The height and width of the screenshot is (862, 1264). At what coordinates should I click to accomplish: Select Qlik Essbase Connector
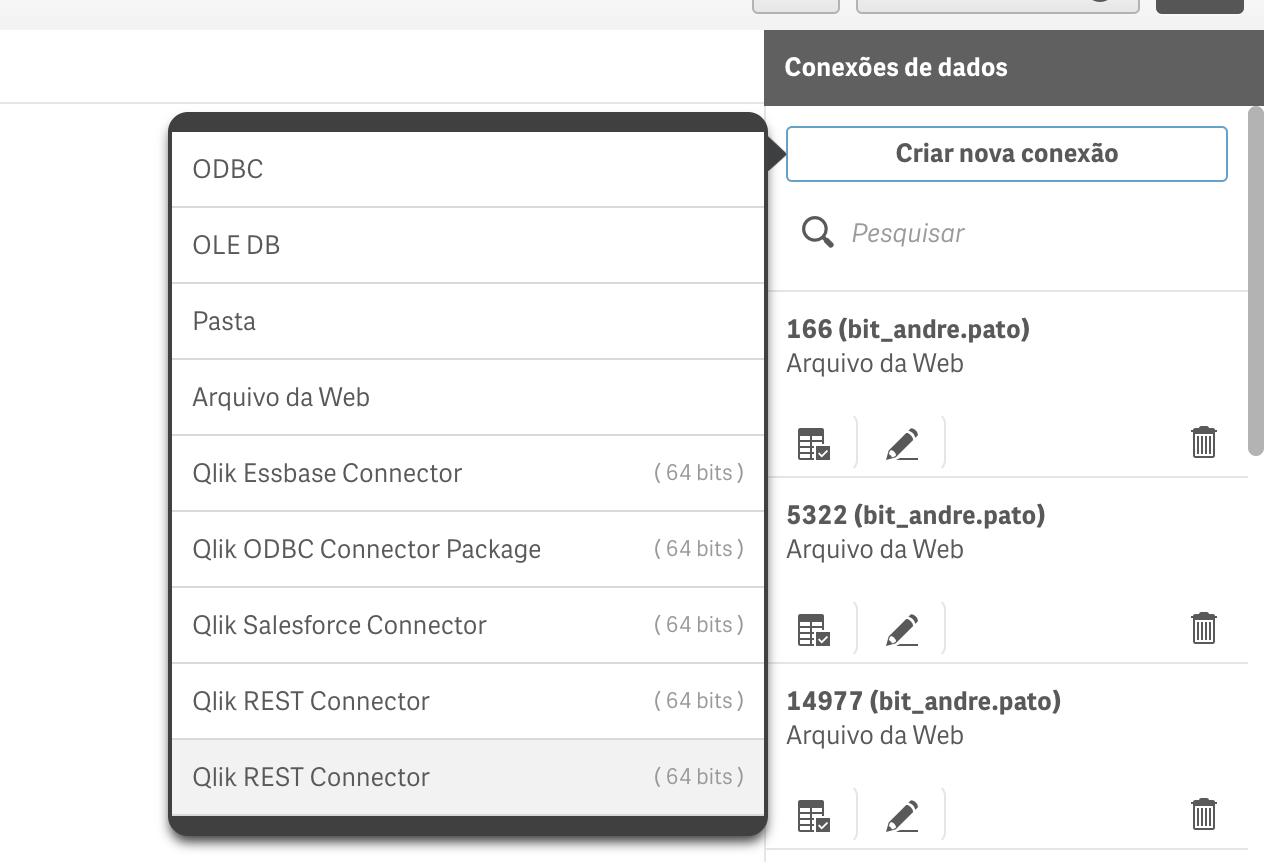(x=468, y=473)
